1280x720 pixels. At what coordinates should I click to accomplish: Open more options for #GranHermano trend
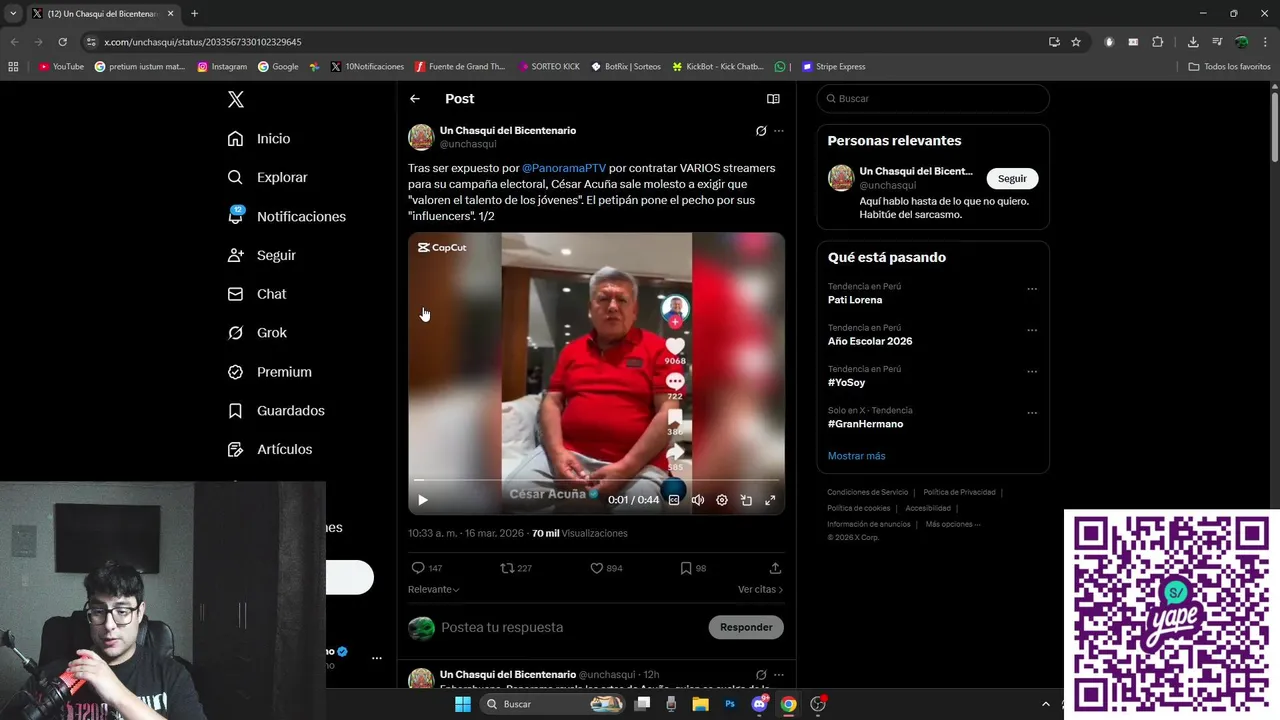(x=1032, y=412)
